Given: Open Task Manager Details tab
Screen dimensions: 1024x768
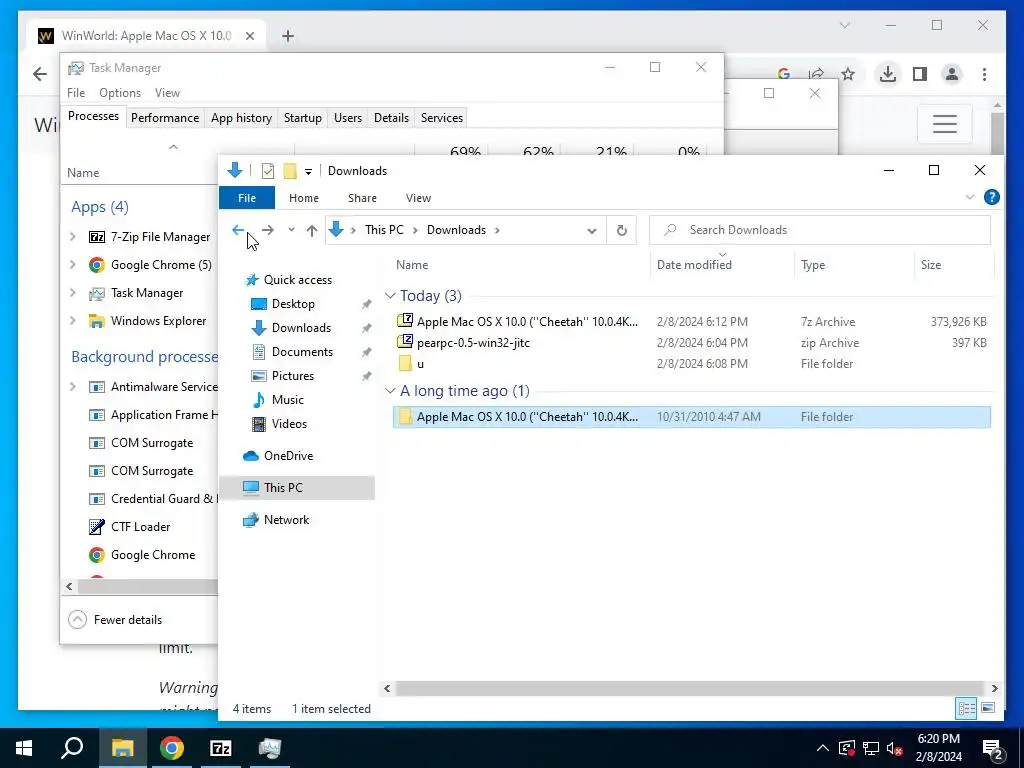Looking at the screenshot, I should [x=391, y=118].
